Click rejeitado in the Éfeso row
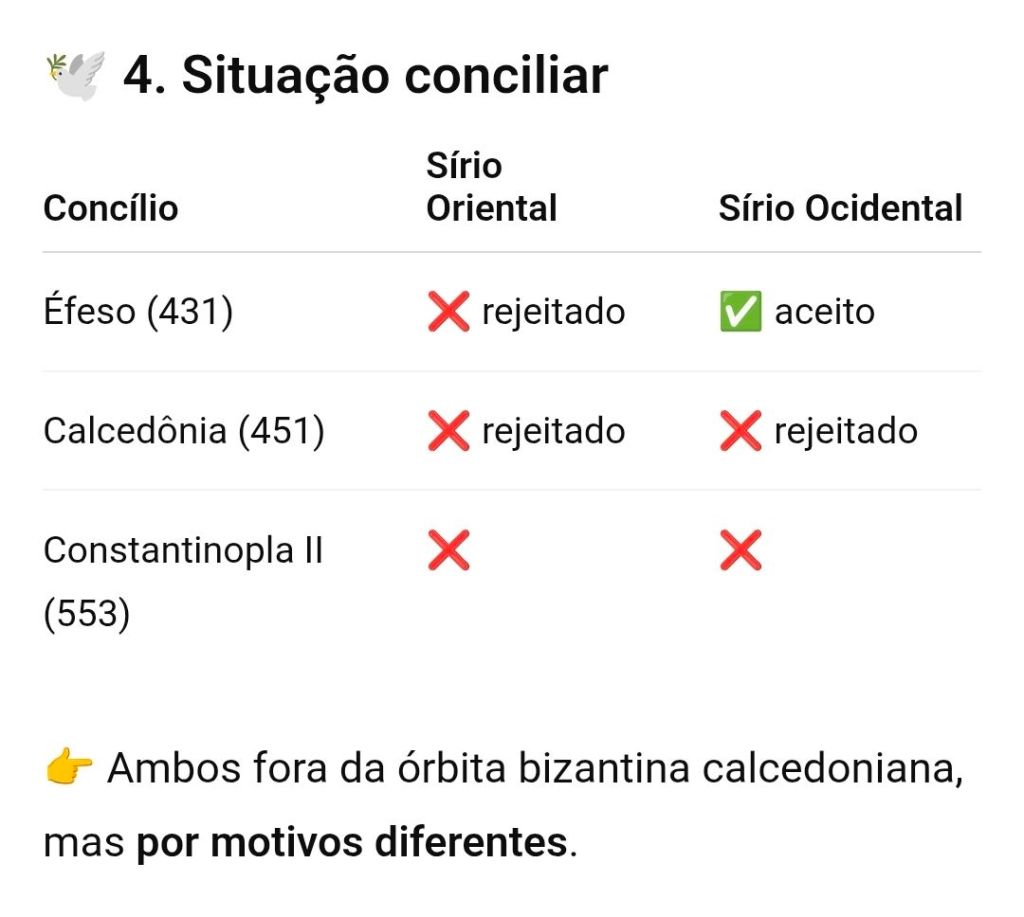This screenshot has width=1024, height=917. coord(553,312)
